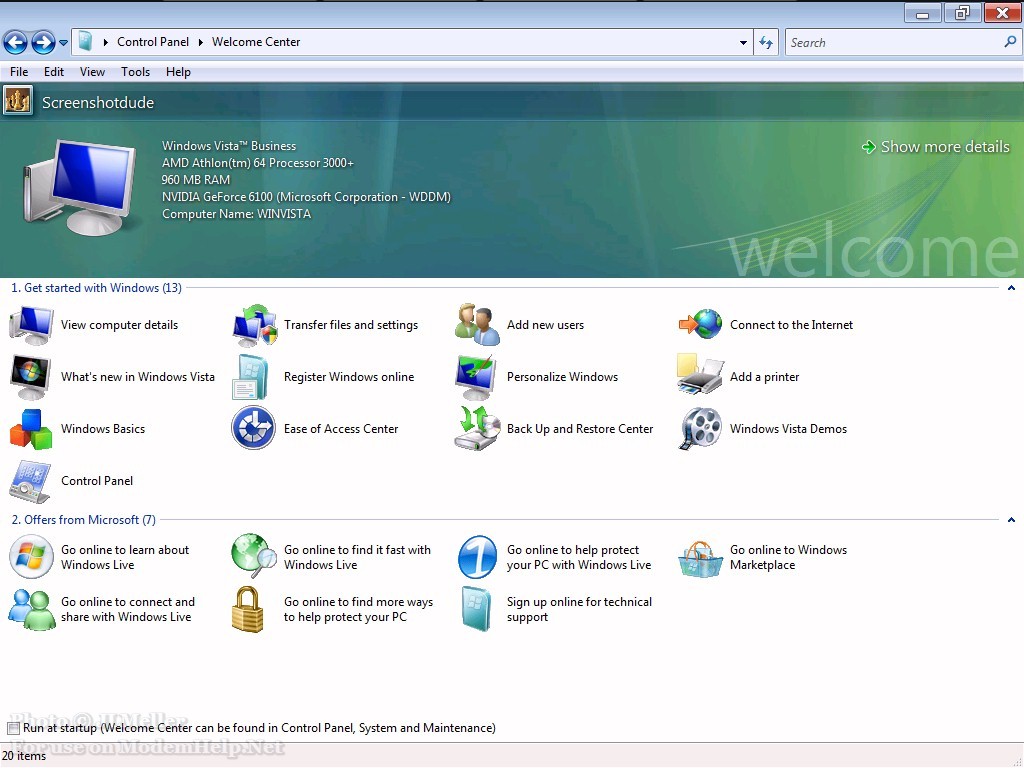Open the File menu

(x=19, y=72)
